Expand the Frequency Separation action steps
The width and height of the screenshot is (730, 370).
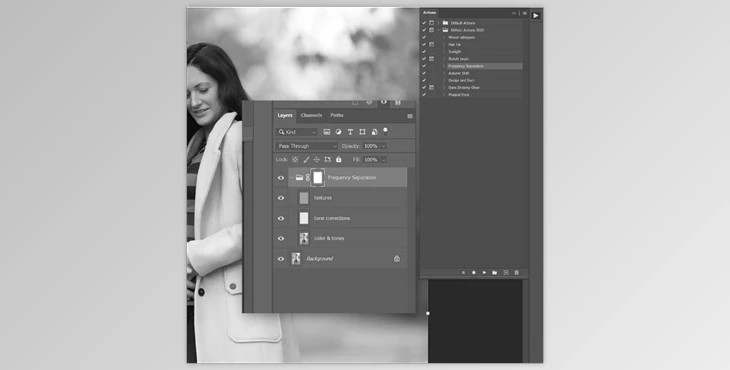(x=444, y=66)
